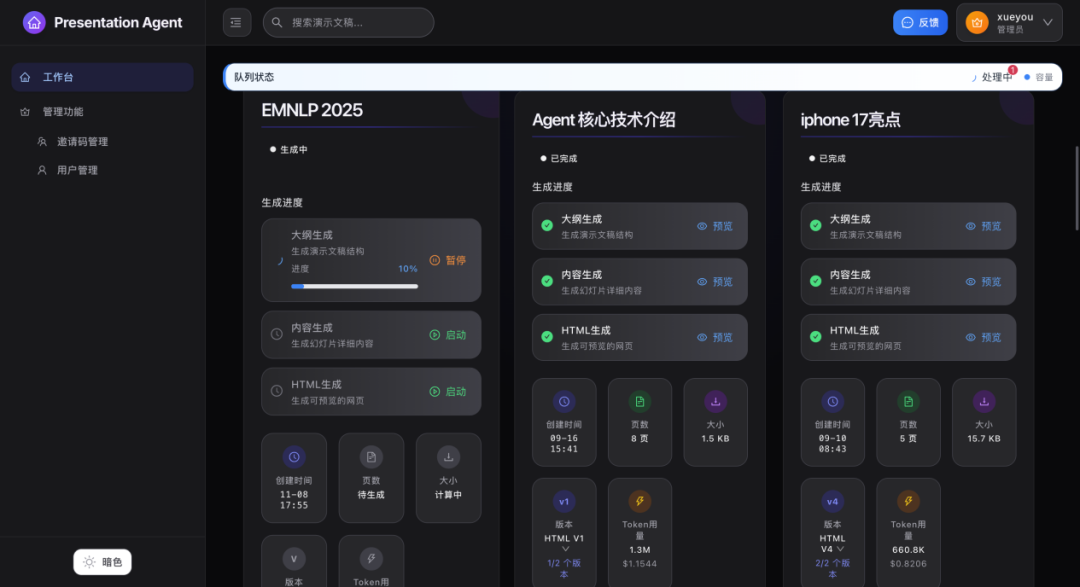Click Agent card 大小 download icon
The width and height of the screenshot is (1080, 587).
716,402
